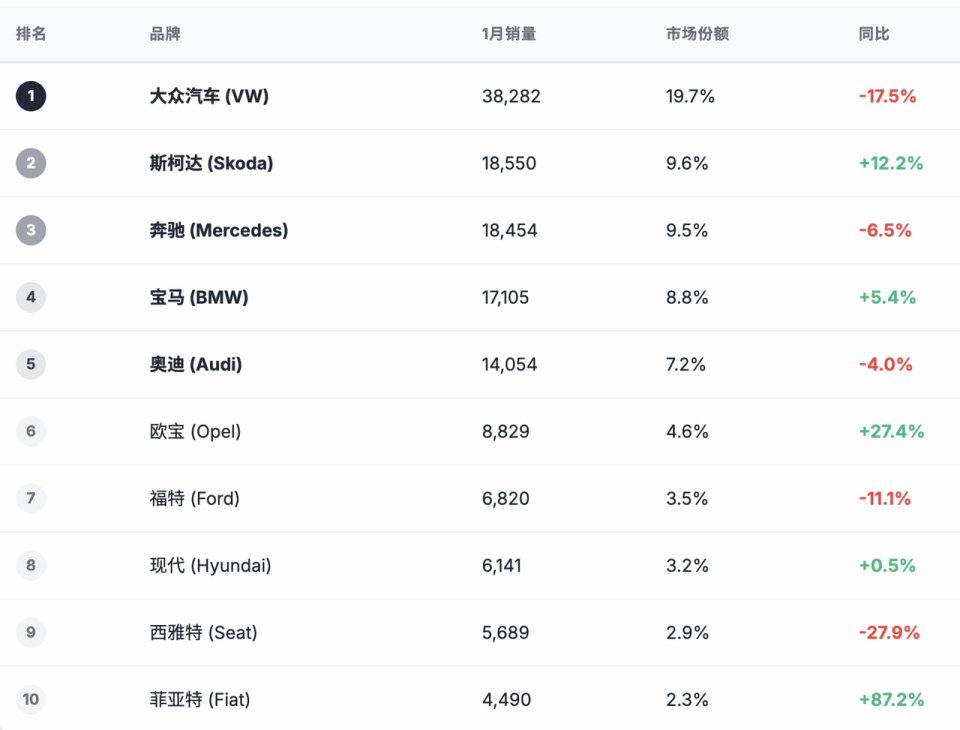Viewport: 960px width, 730px height.
Task: Click the rank 6 circle badge
Action: (x=31, y=431)
